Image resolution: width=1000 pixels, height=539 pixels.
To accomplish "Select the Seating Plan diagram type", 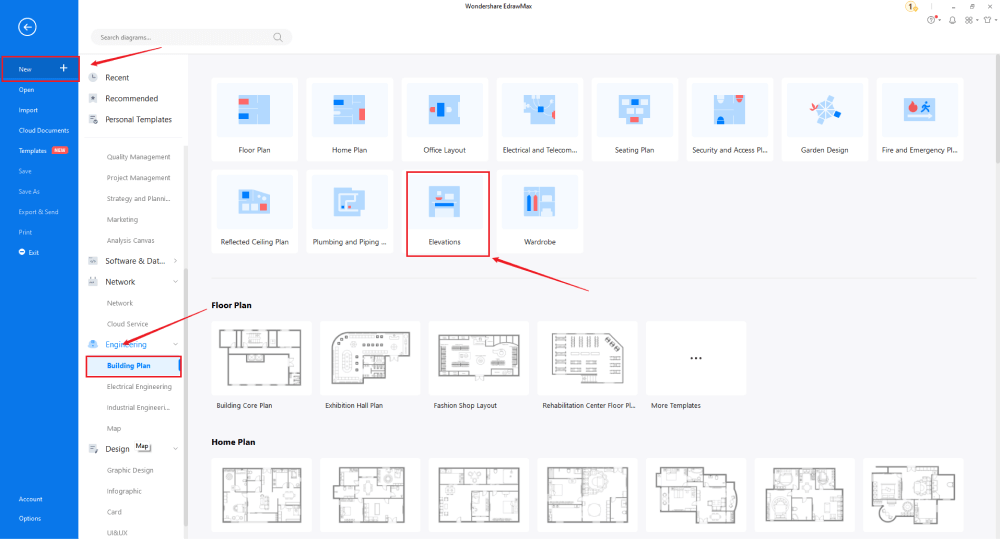I will pos(635,119).
